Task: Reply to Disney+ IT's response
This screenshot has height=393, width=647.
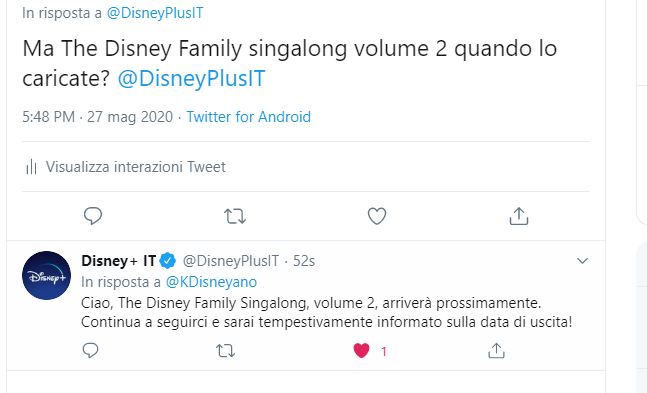Action: point(90,350)
